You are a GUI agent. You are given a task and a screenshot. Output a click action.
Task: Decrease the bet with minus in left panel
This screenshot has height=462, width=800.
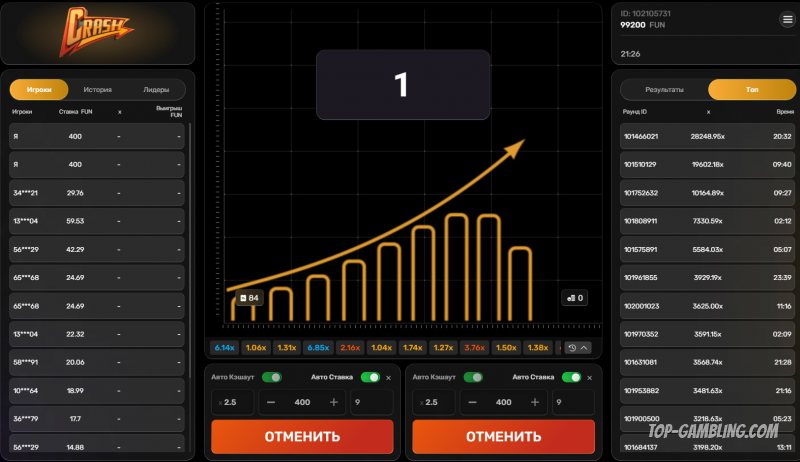[272, 402]
